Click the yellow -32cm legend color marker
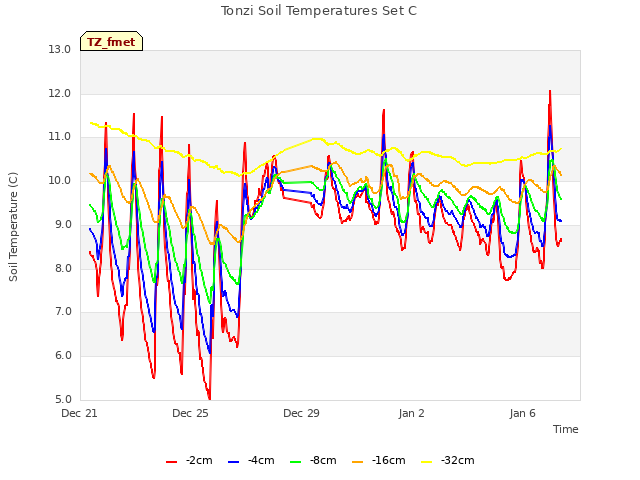 [427, 462]
